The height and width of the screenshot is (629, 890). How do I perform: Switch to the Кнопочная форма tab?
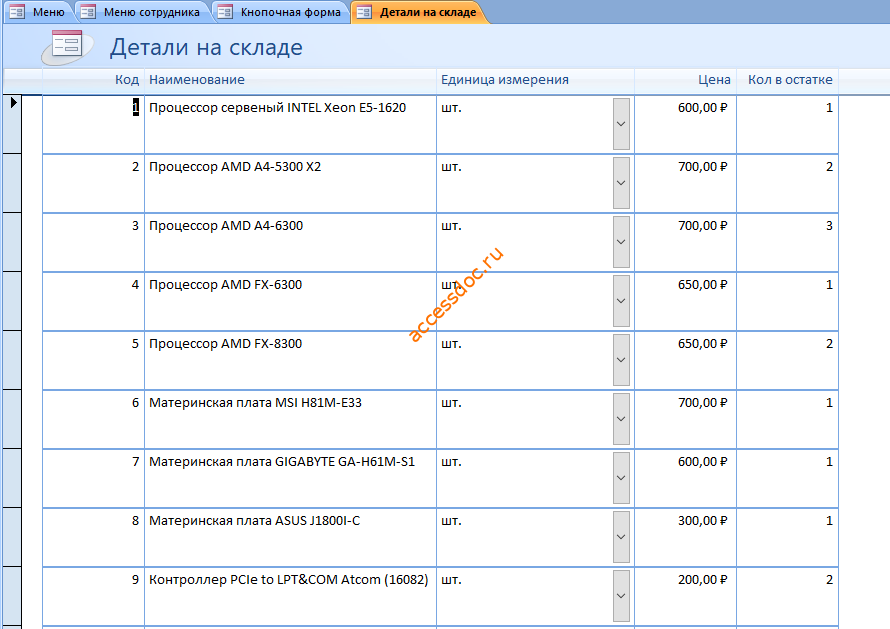pos(281,12)
